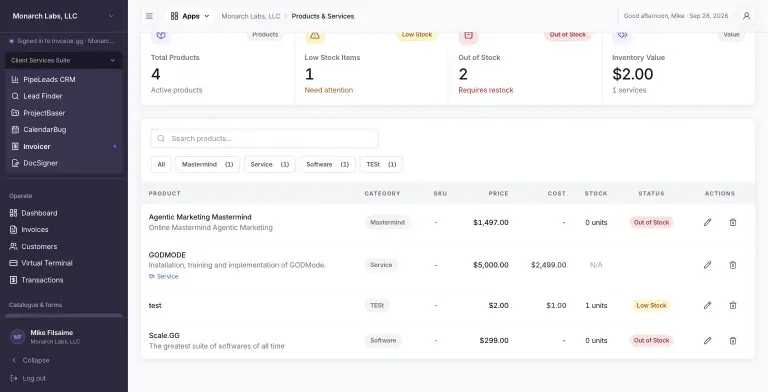Click the Monarch Labs, LLC breadcrumb
The image size is (768, 392).
tap(251, 16)
